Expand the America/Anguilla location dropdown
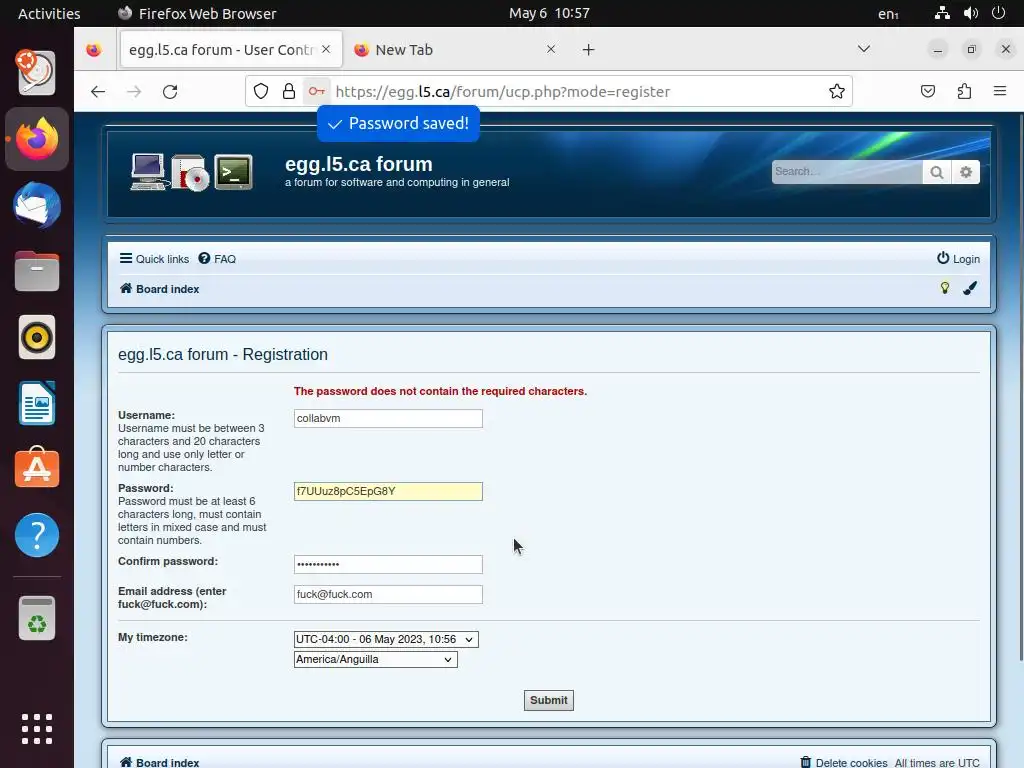Viewport: 1024px width, 768px height. (x=376, y=660)
